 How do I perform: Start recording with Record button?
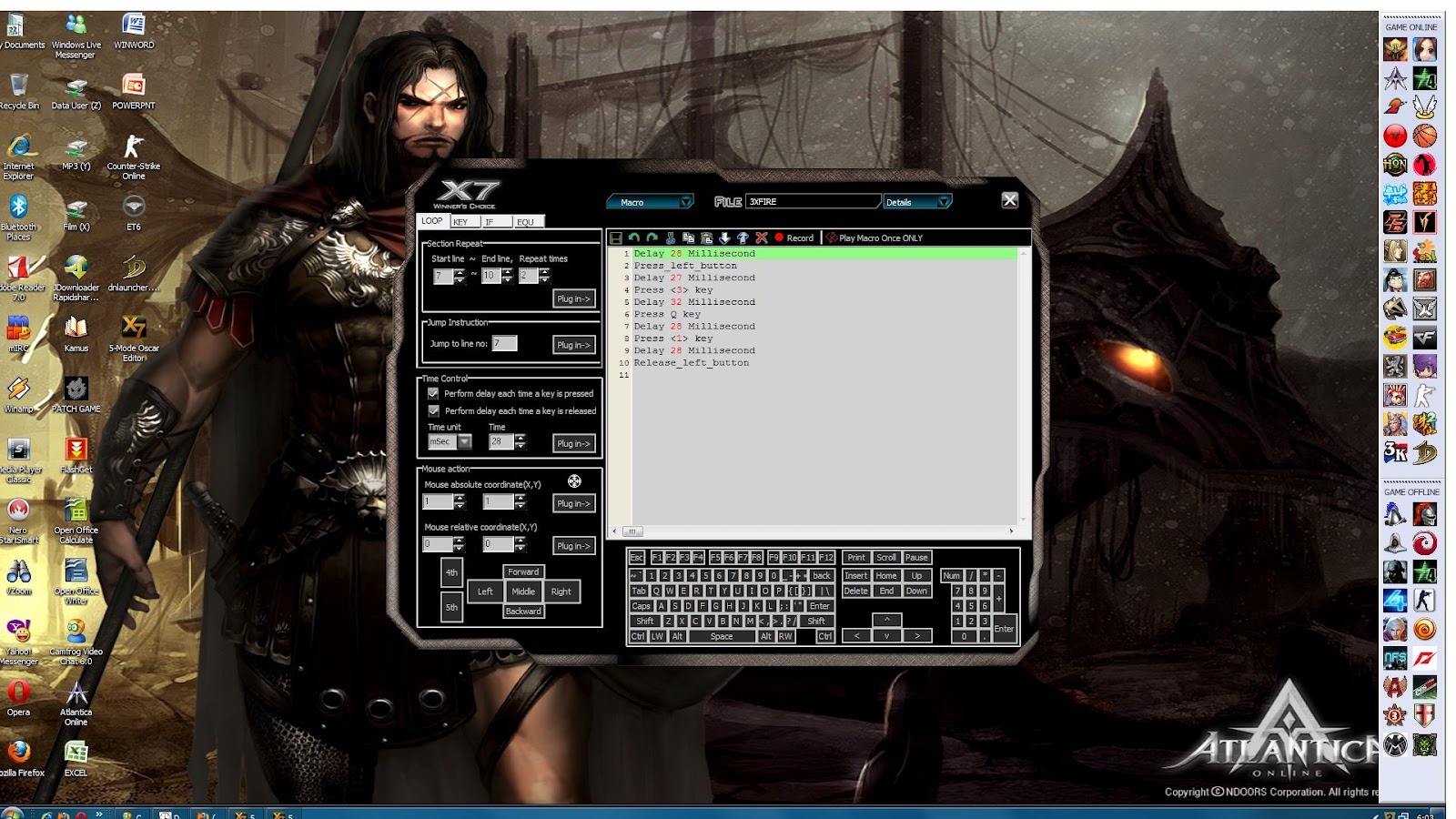coord(794,238)
